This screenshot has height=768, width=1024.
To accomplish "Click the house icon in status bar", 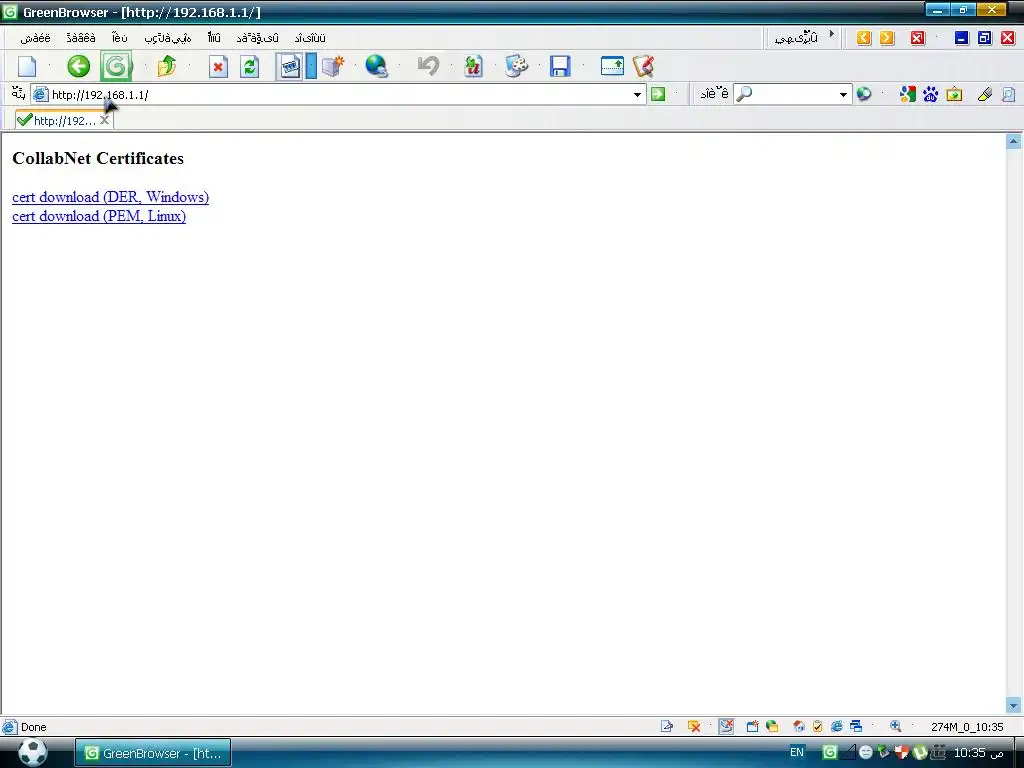I will pyautogui.click(x=799, y=726).
